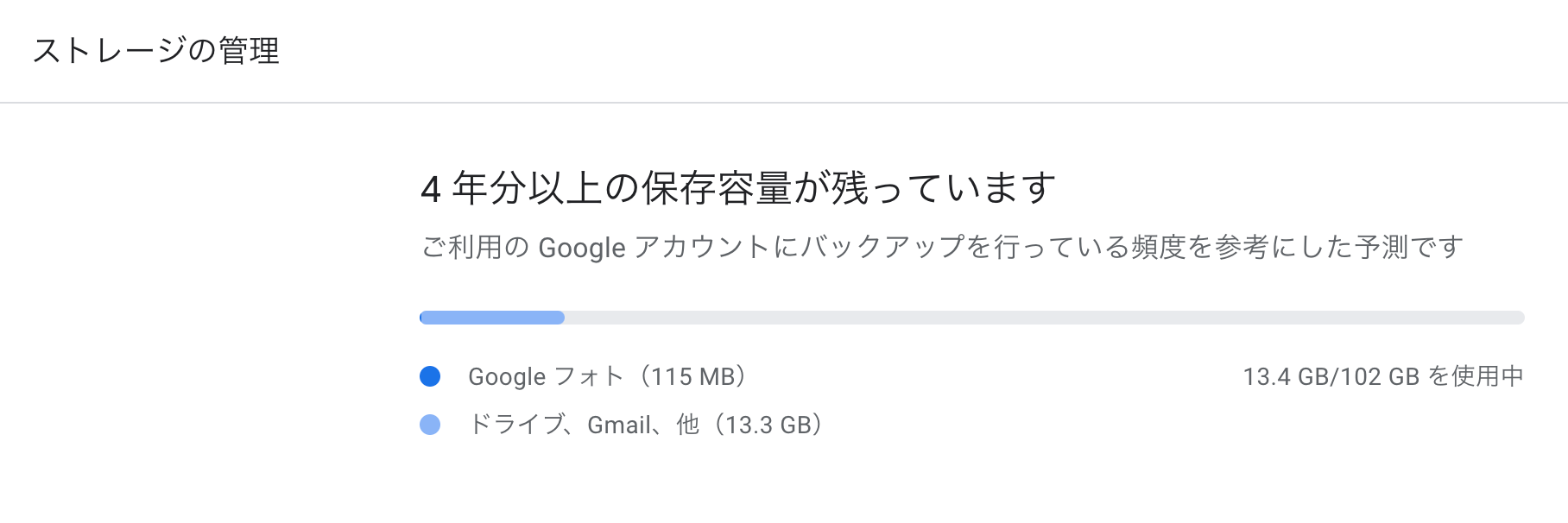
Task: Click the dark blue Google フォト legend dot
Action: tap(430, 376)
